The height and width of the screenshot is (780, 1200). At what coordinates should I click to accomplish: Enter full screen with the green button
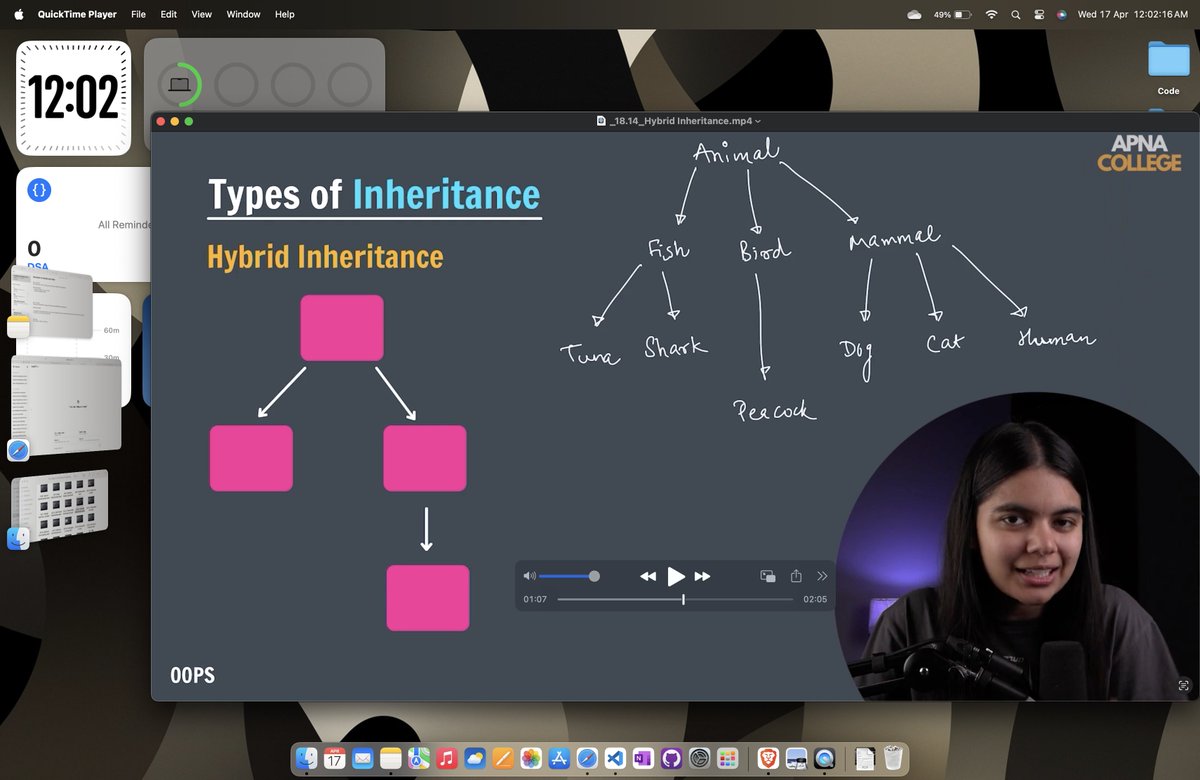[x=188, y=121]
